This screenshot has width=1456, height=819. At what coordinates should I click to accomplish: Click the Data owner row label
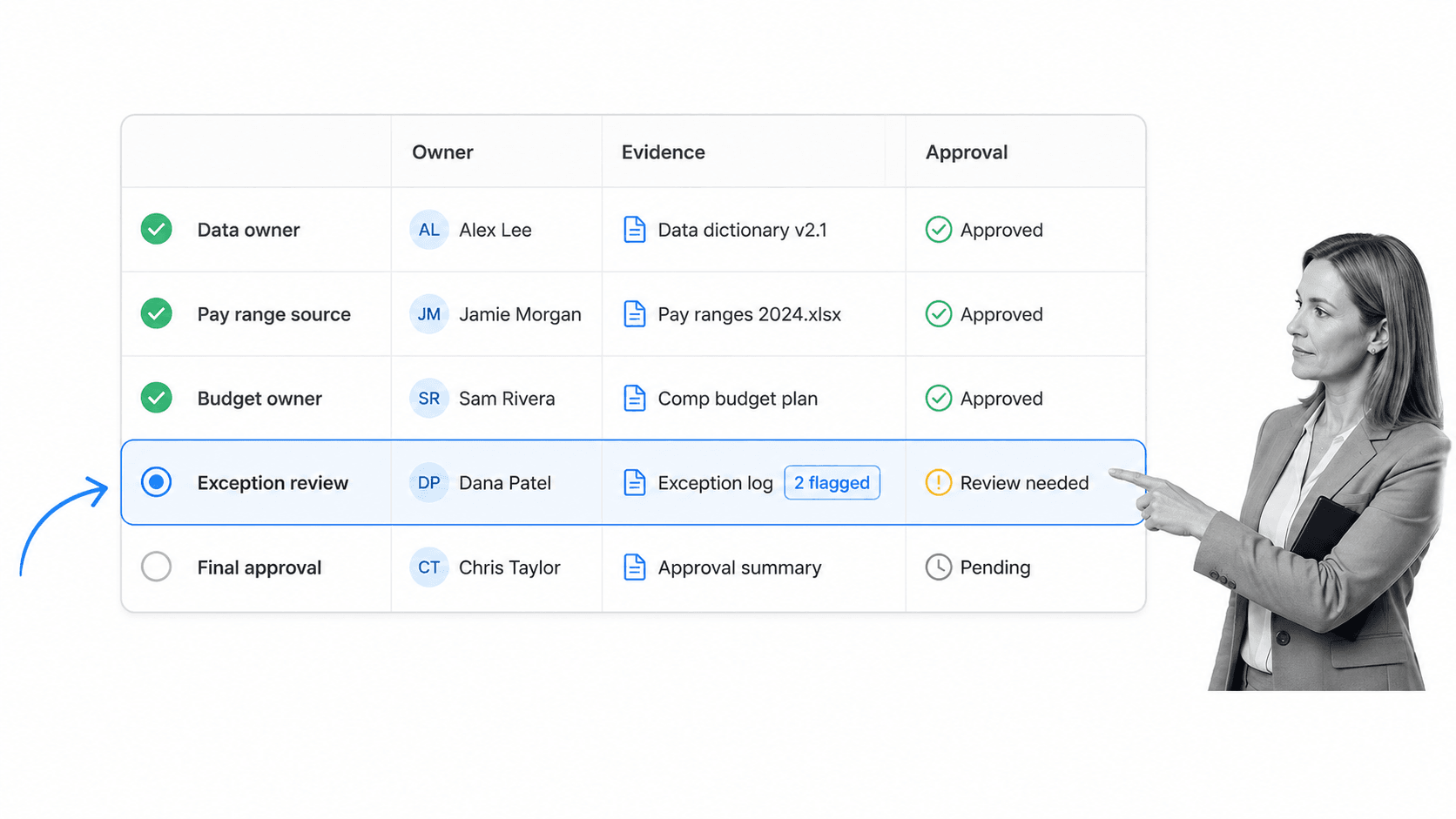tap(248, 230)
